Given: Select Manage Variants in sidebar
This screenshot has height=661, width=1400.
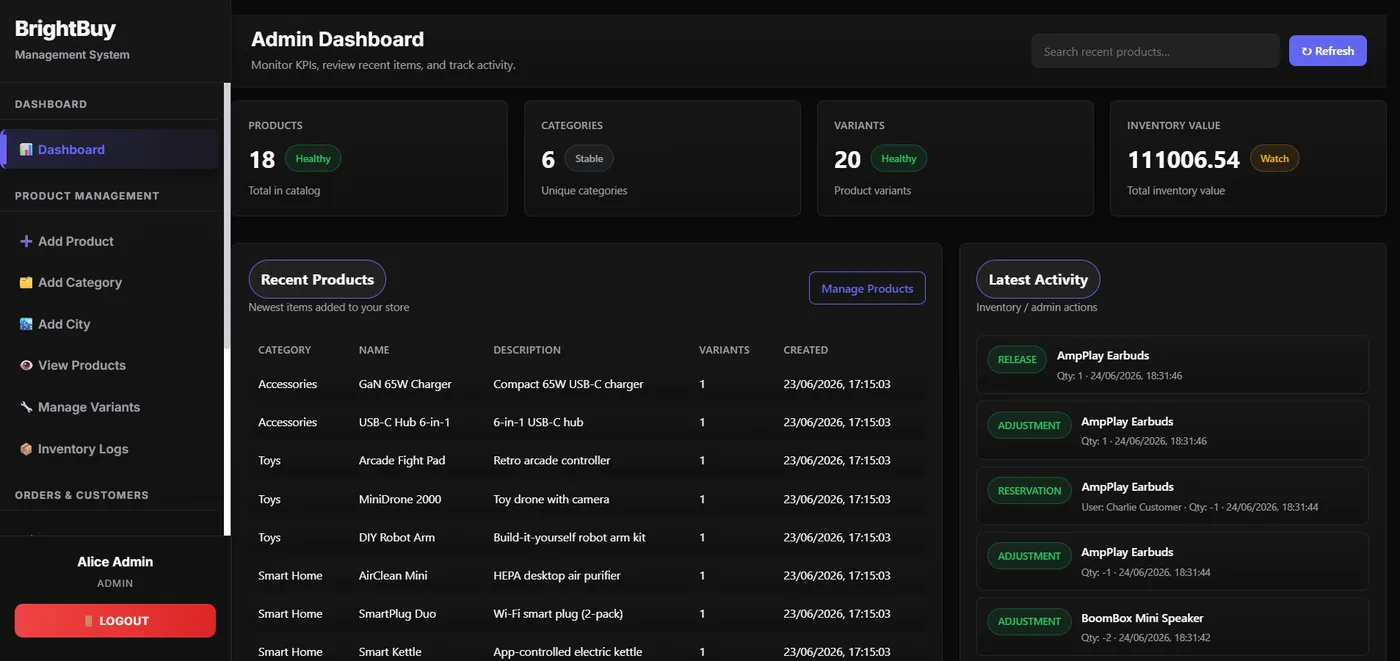Looking at the screenshot, I should click(x=109, y=407).
